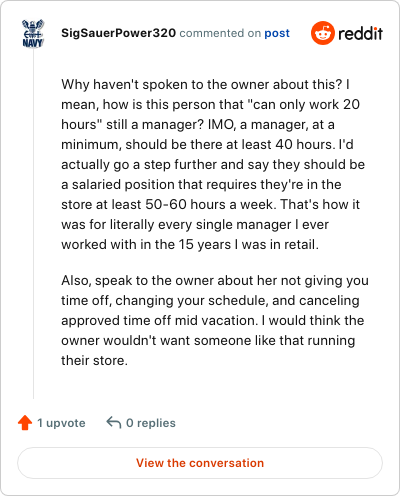Open SigSauerPower320's user profile

click(x=118, y=33)
